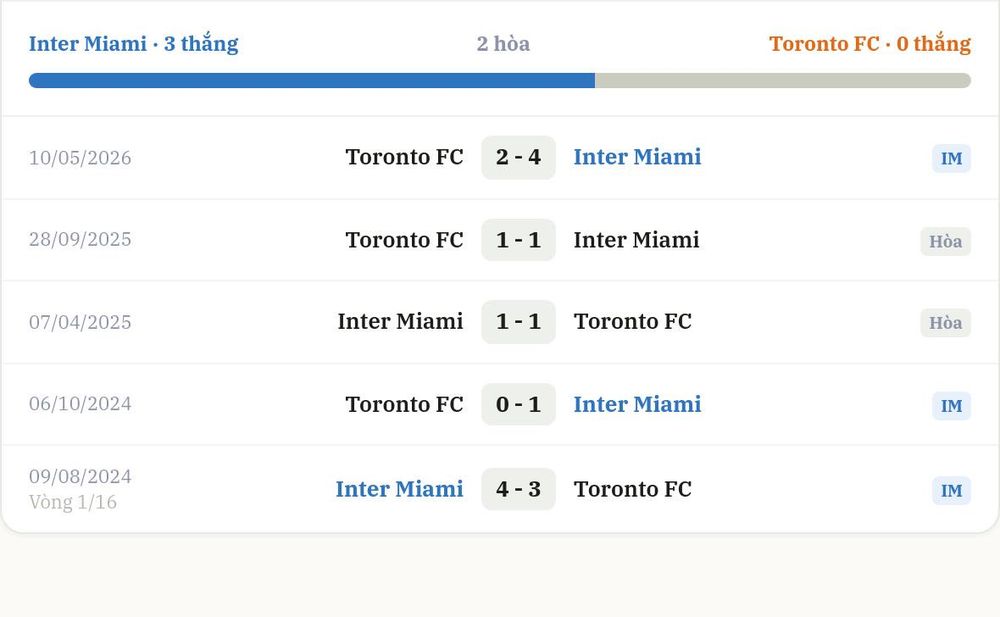Open Inter Miami link in 10/05/2026 row
This screenshot has height=617, width=1000.
point(637,157)
